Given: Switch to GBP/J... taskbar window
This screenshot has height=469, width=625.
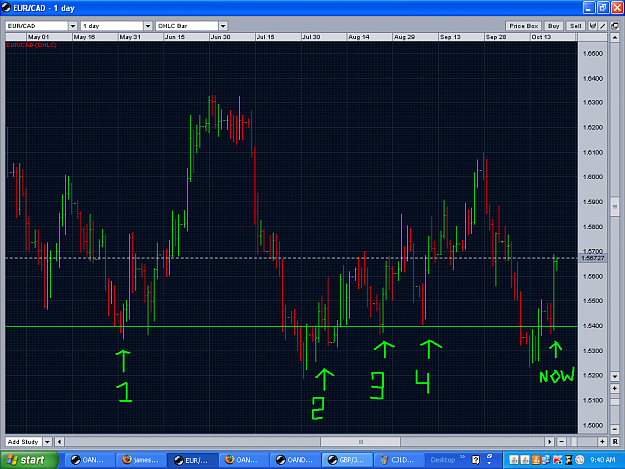Looking at the screenshot, I should 347,460.
